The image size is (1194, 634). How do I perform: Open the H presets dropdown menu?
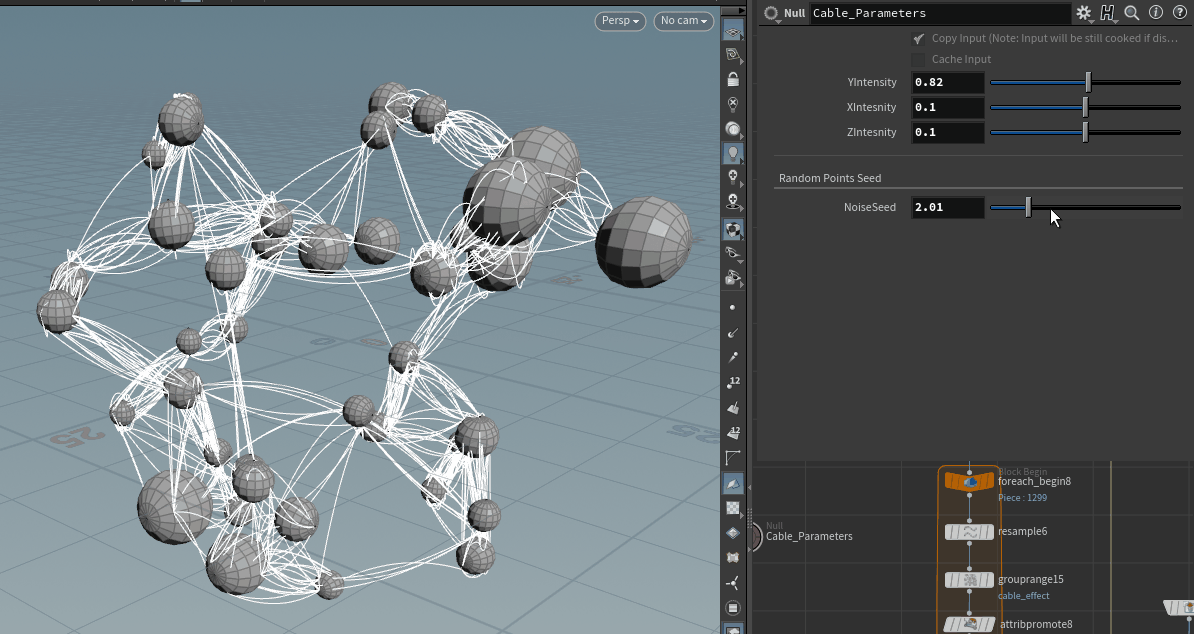(1107, 13)
